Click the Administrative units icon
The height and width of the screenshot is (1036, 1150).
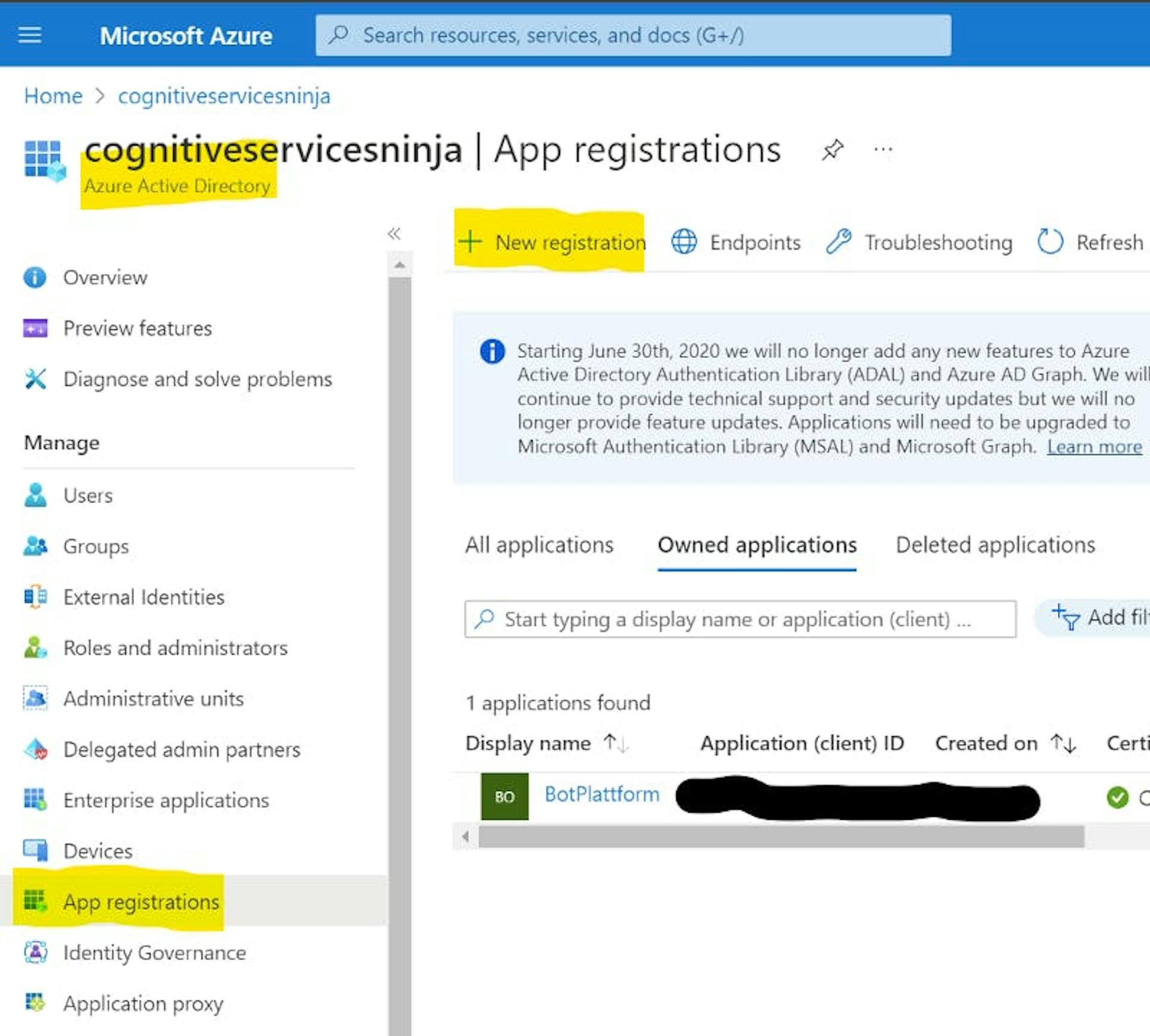35,698
